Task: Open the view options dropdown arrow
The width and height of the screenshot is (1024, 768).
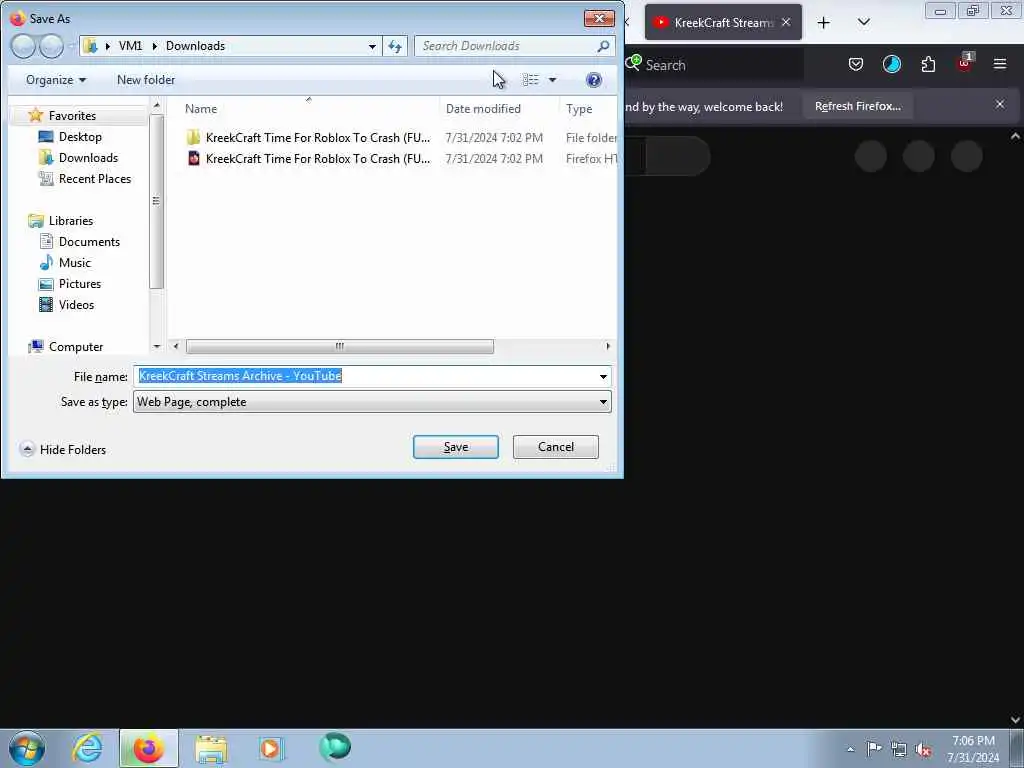Action: [552, 80]
